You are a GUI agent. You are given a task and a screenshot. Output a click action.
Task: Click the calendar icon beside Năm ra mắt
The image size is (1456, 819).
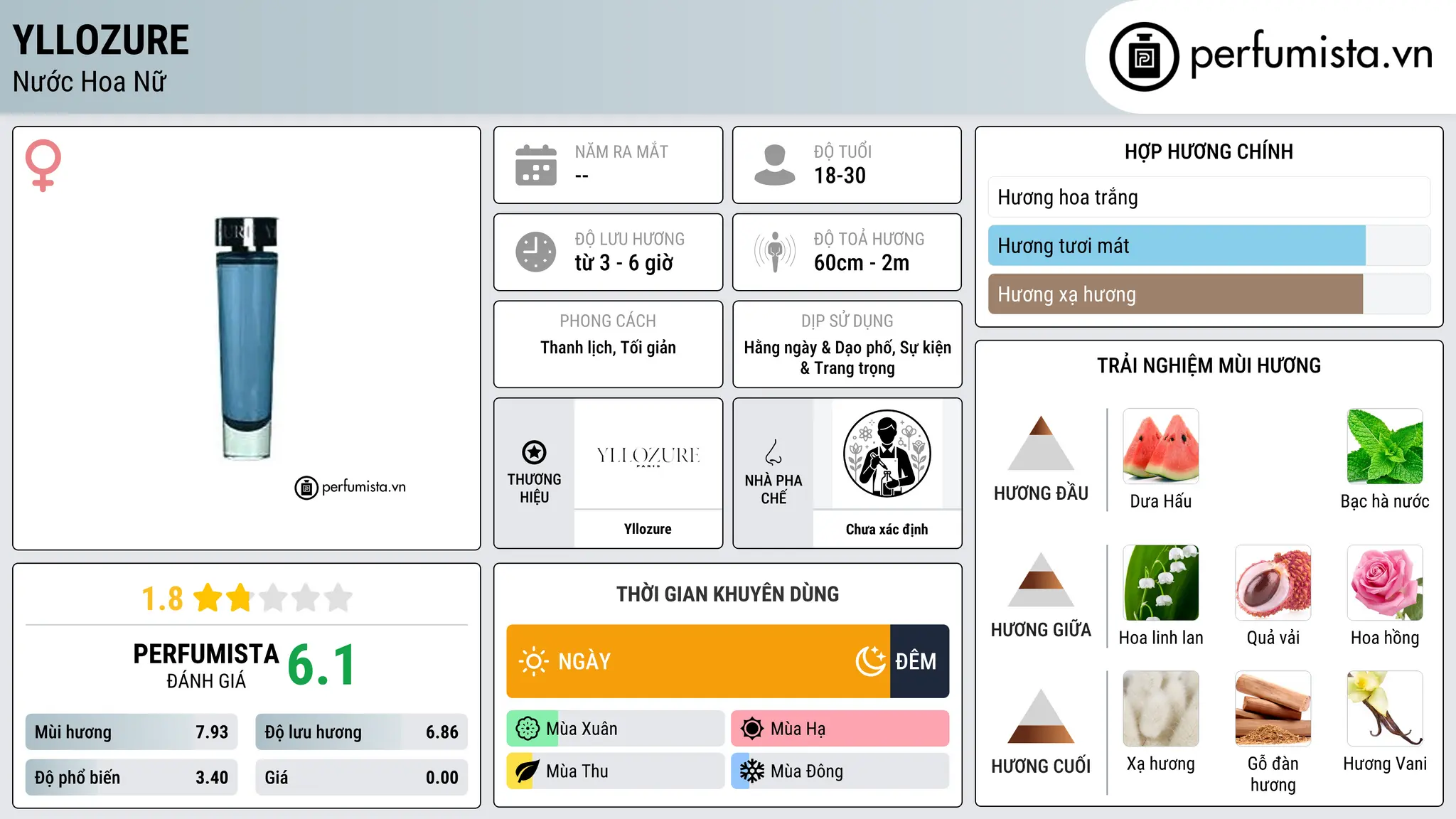click(536, 165)
